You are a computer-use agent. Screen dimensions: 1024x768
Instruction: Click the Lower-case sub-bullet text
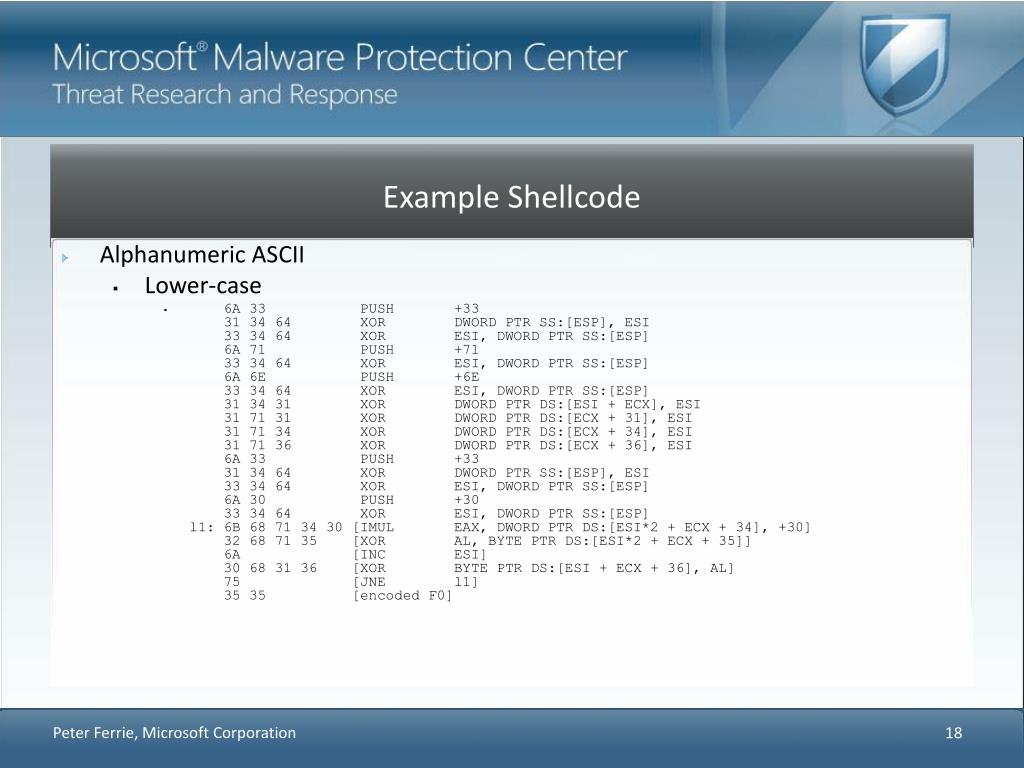tap(203, 285)
